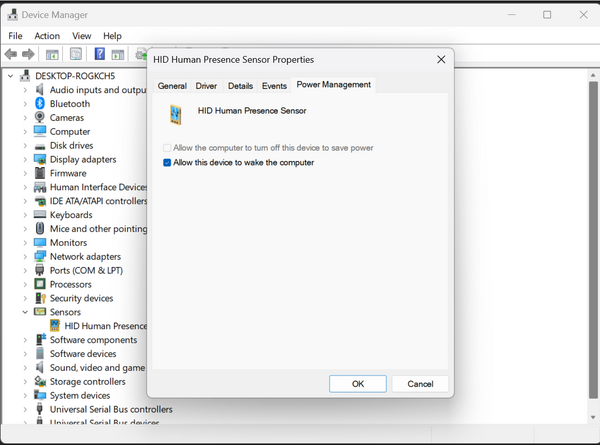The width and height of the screenshot is (600, 445).
Task: Expand the Display adapters node
Action: click(26, 160)
